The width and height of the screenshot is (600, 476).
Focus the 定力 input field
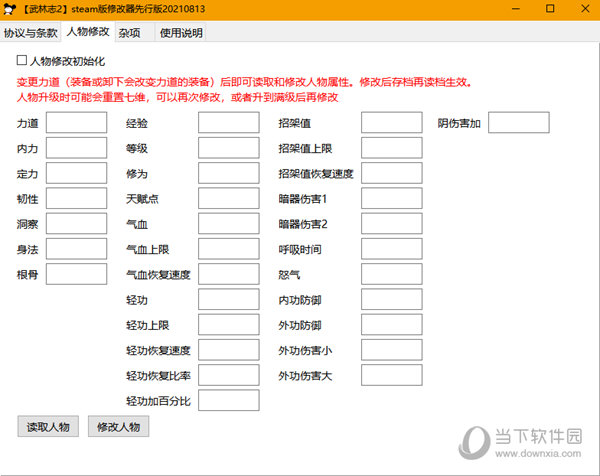pyautogui.click(x=77, y=173)
